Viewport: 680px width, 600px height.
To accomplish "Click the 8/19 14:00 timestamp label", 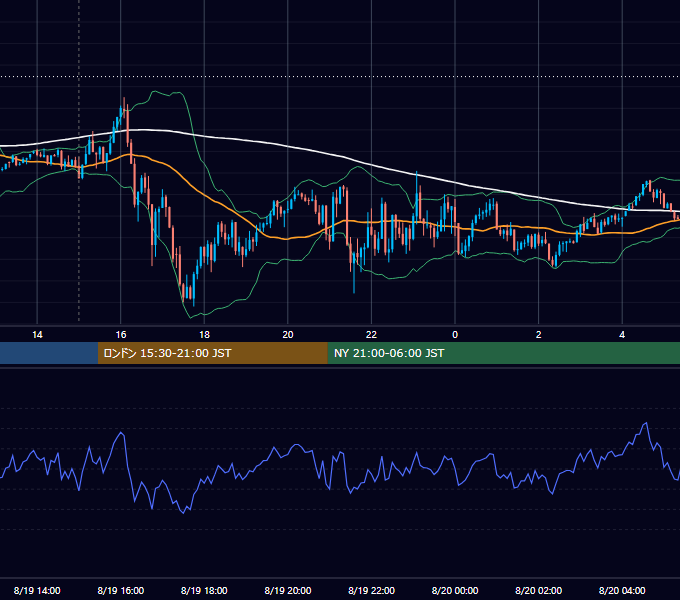I will pyautogui.click(x=37, y=590).
